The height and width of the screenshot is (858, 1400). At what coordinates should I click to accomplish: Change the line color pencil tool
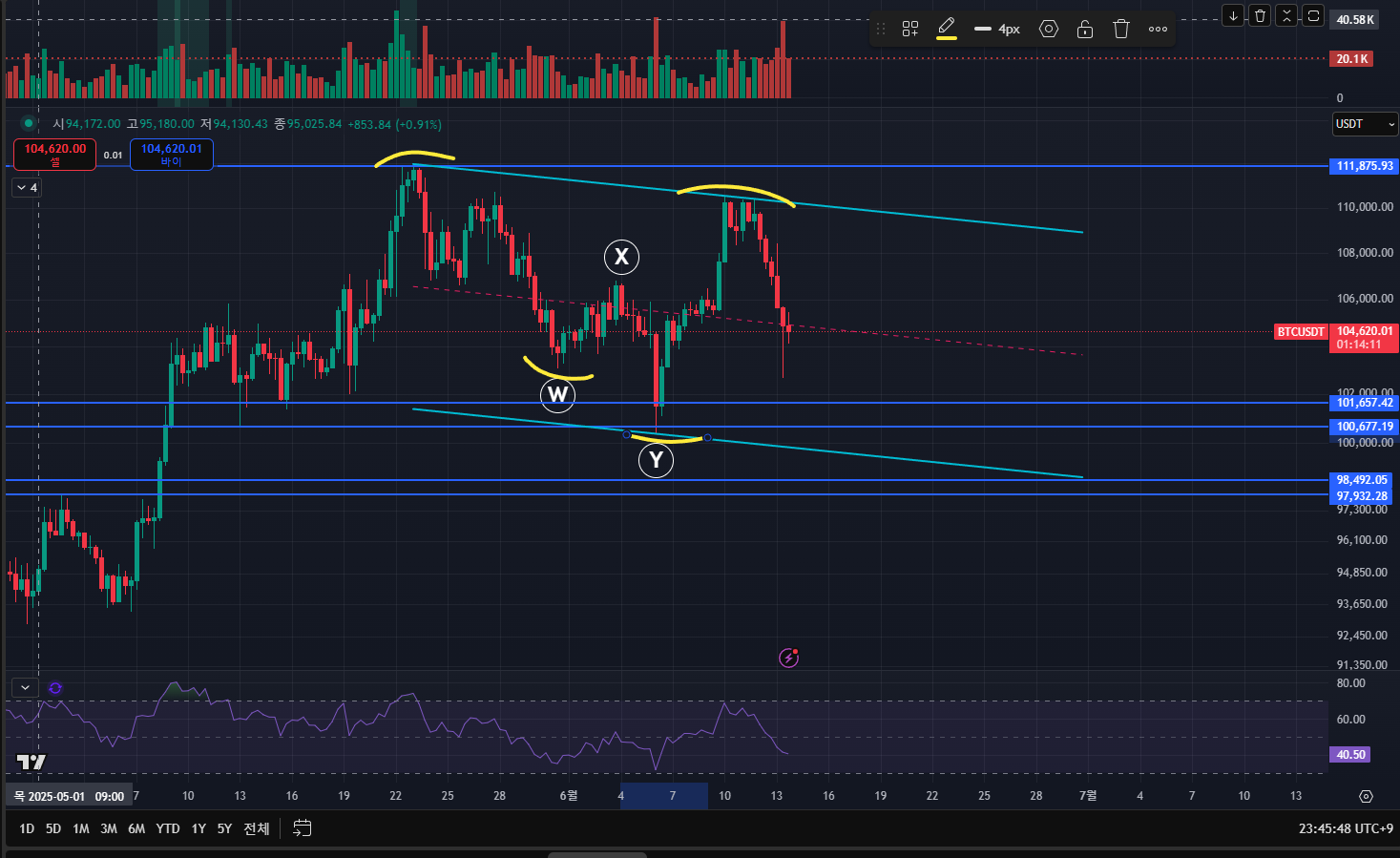pos(947,28)
